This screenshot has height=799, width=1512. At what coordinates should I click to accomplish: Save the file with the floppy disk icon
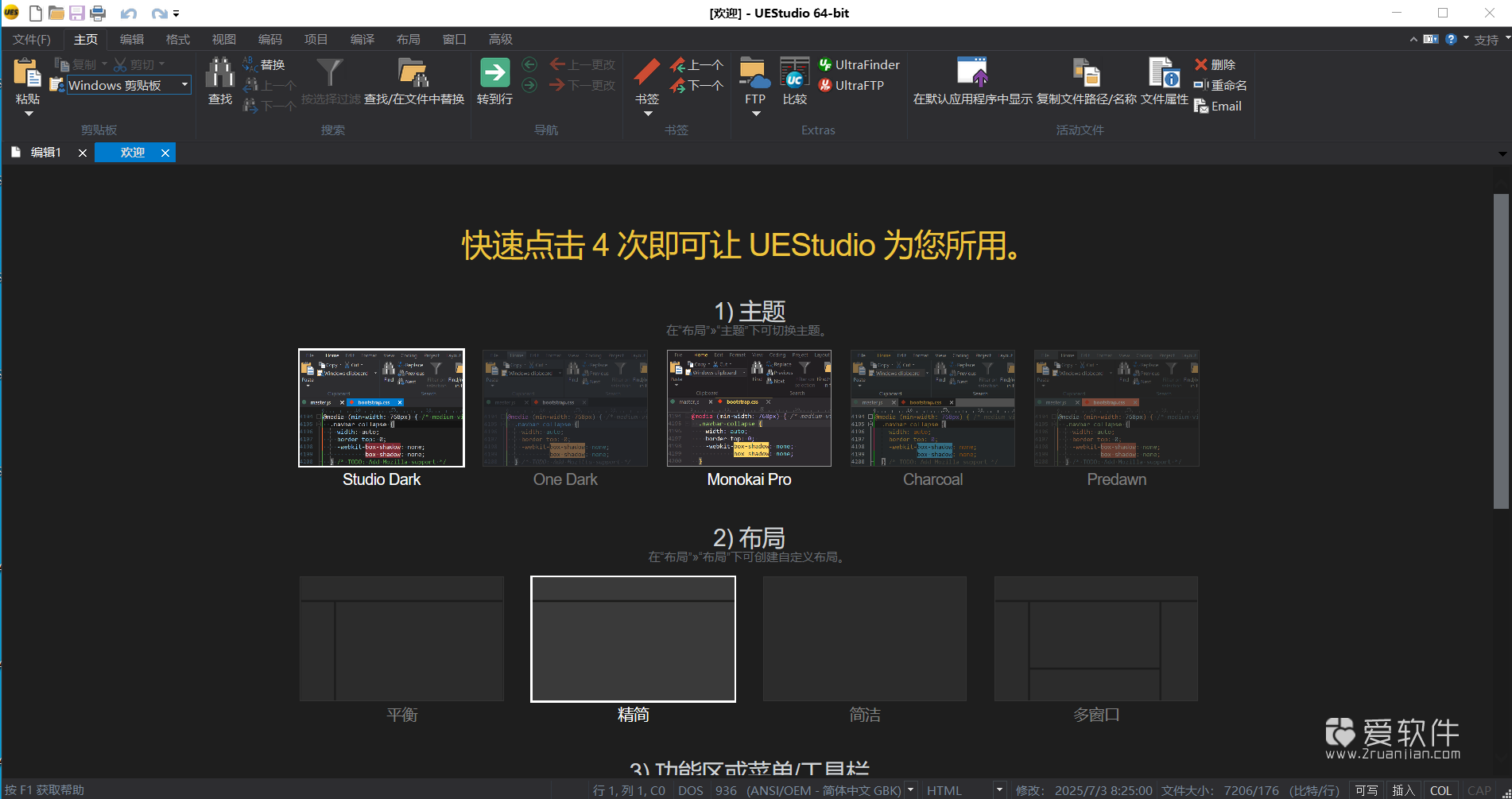tap(77, 13)
